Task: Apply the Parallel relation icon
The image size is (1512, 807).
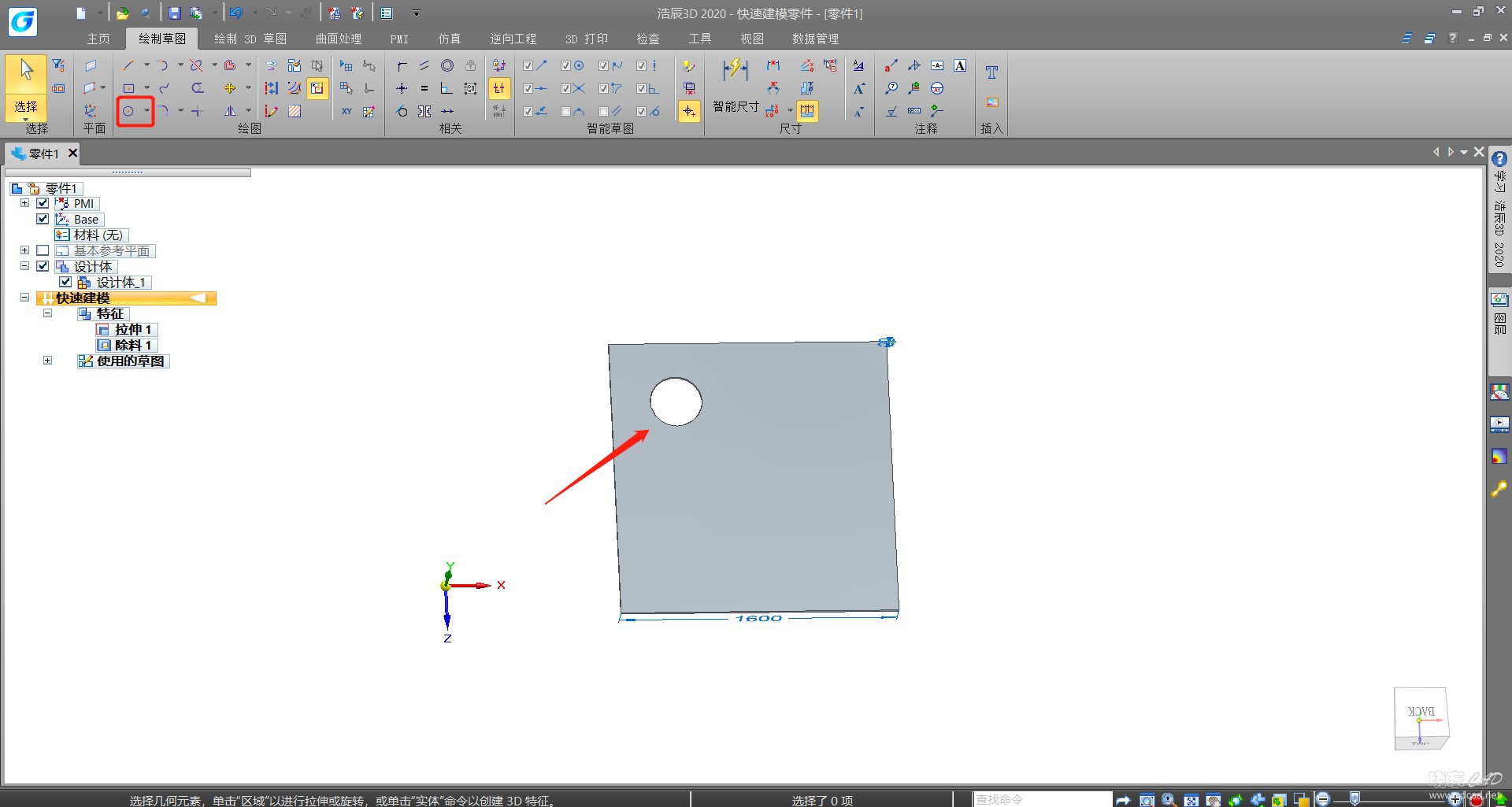Action: [424, 66]
